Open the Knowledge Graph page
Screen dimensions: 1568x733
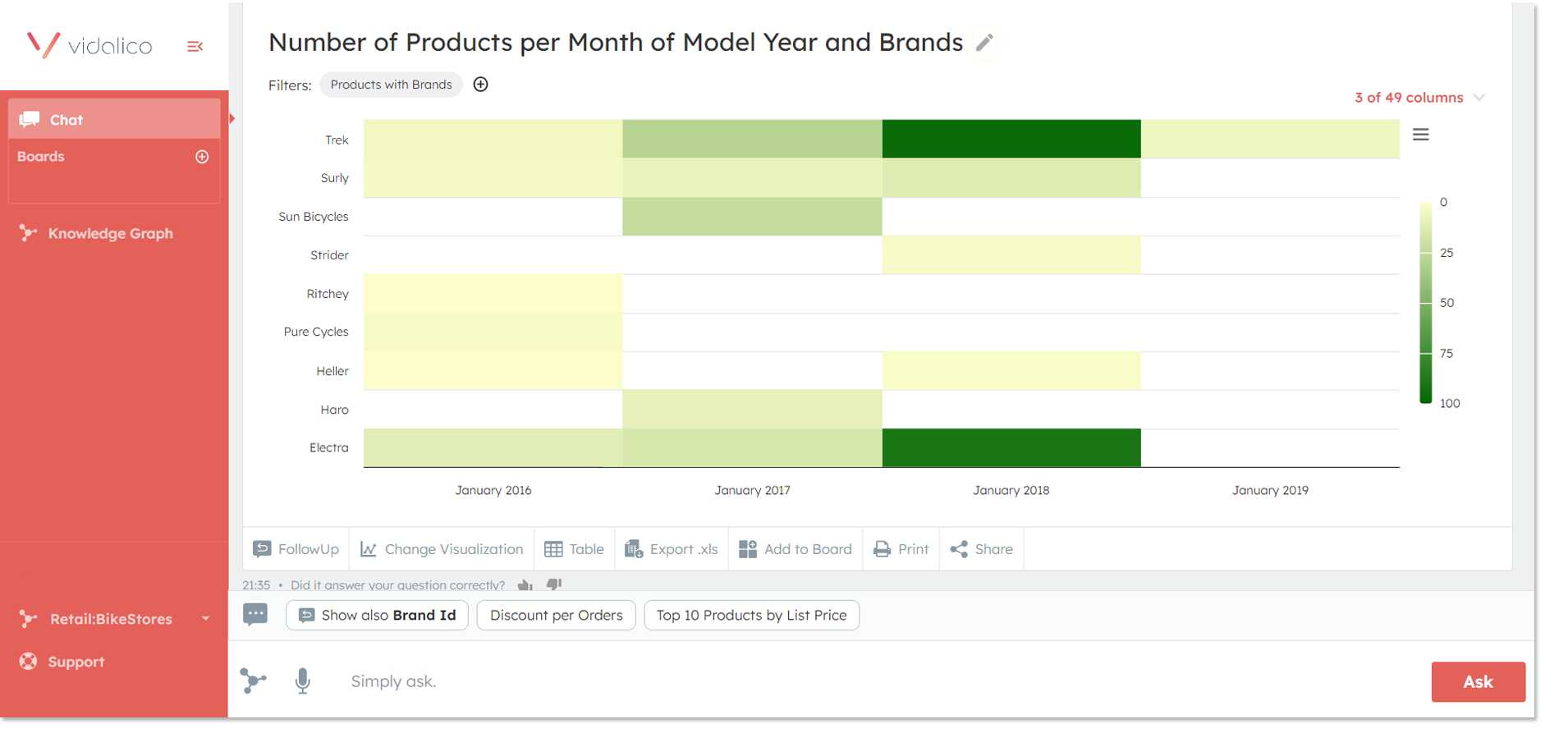click(x=97, y=233)
